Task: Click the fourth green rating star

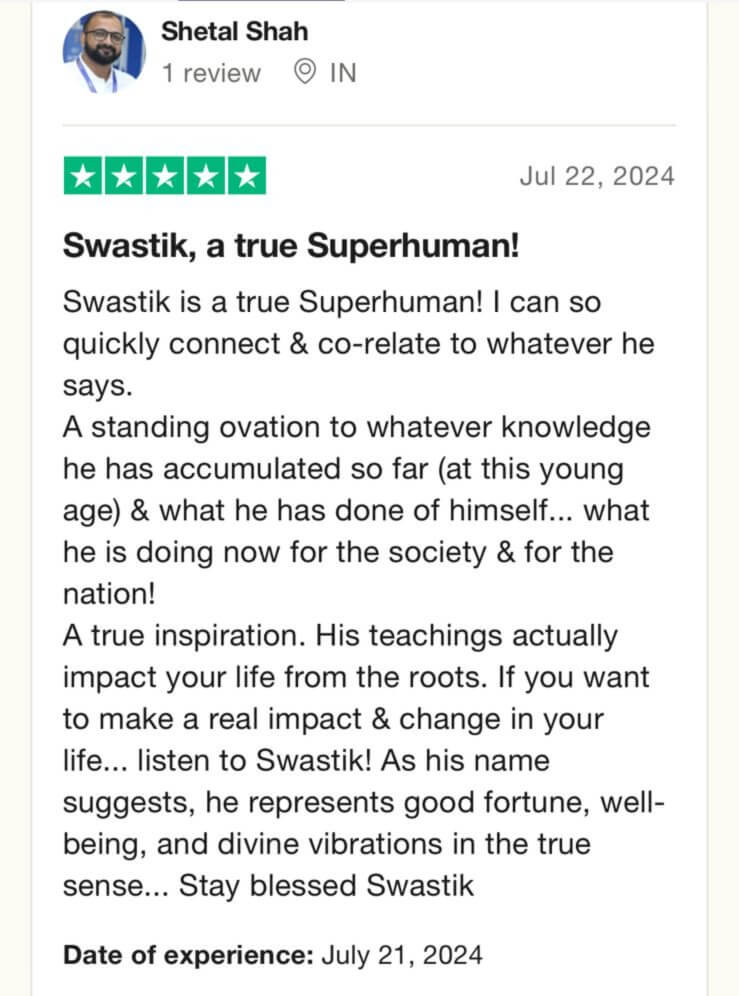Action: click(x=206, y=175)
